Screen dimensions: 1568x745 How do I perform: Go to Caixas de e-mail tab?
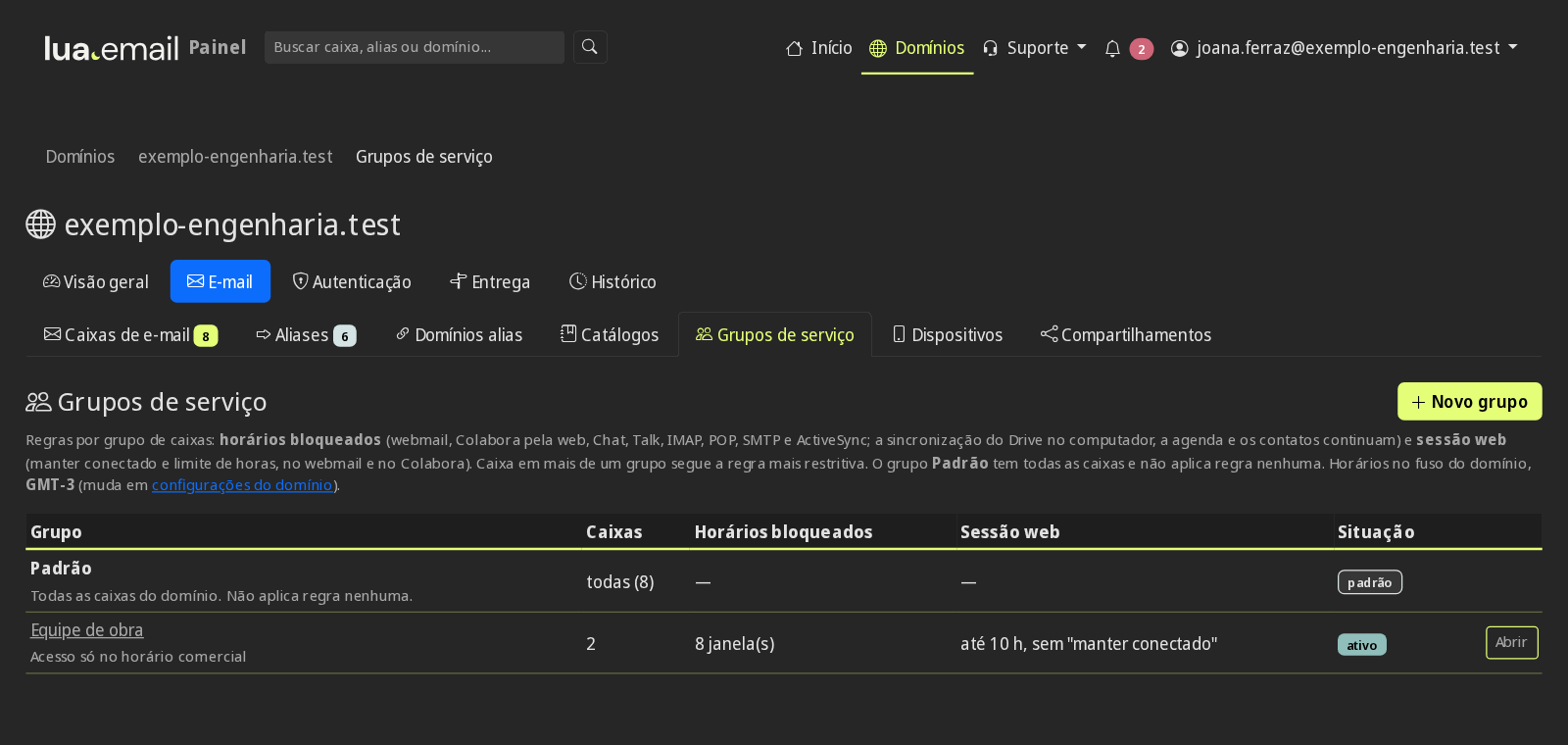tap(130, 335)
